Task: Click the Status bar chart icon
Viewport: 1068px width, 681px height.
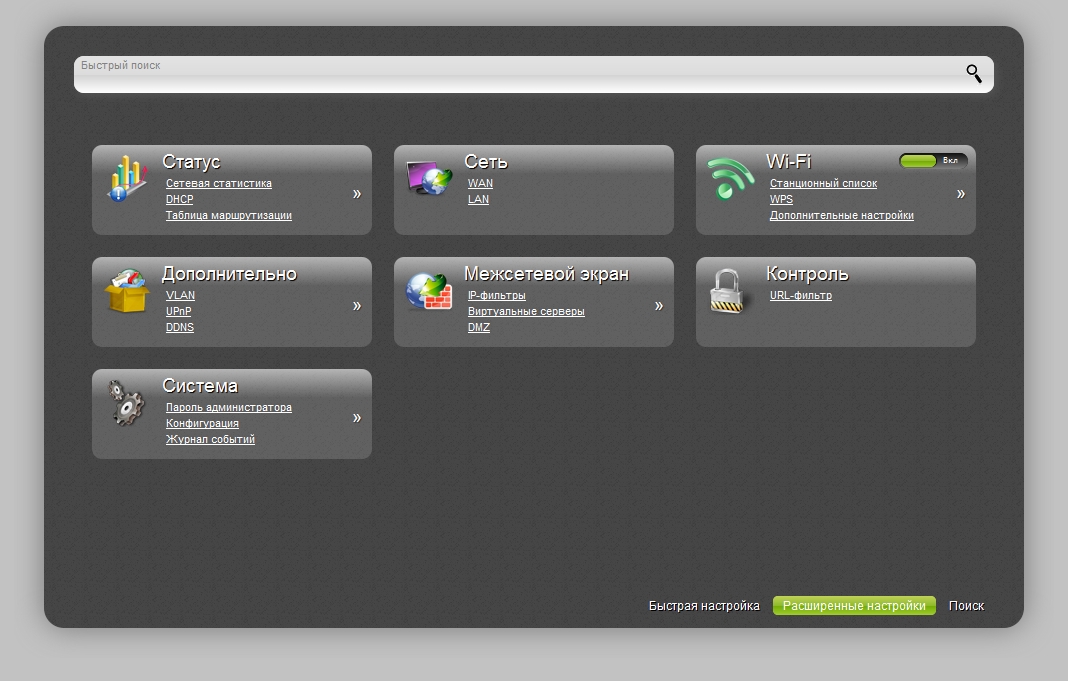Action: tap(127, 179)
